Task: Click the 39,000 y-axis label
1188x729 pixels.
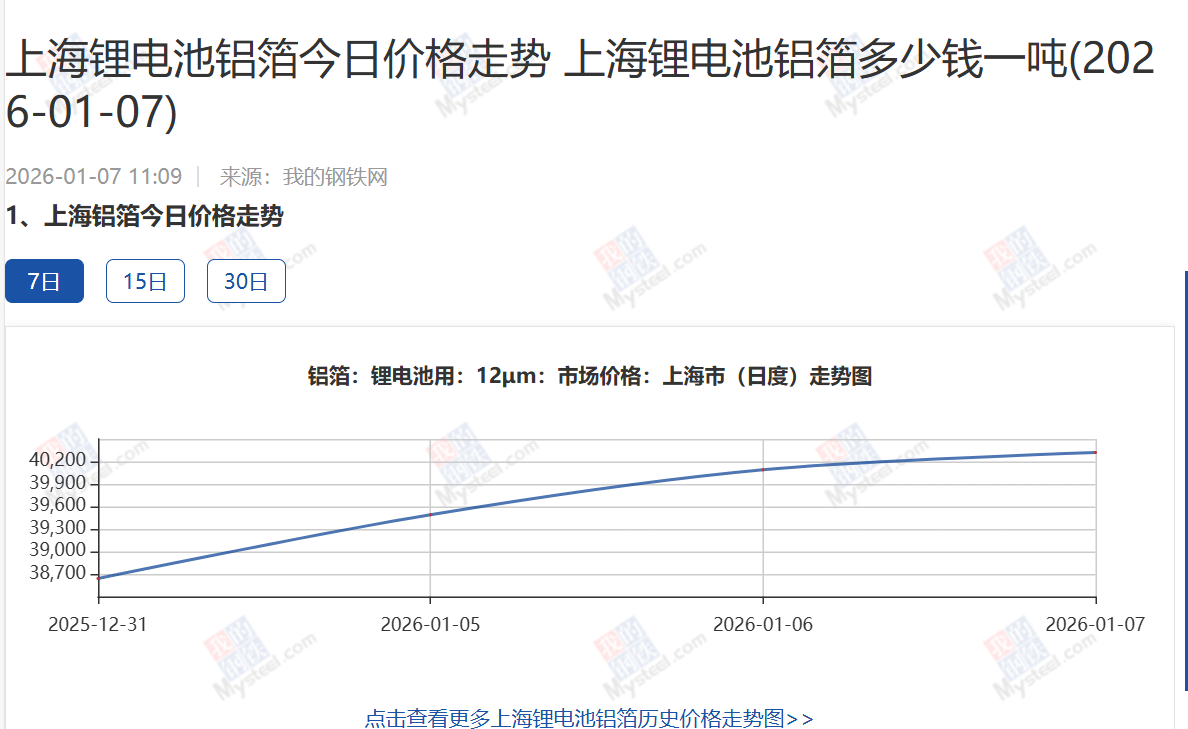Action: pos(58,550)
